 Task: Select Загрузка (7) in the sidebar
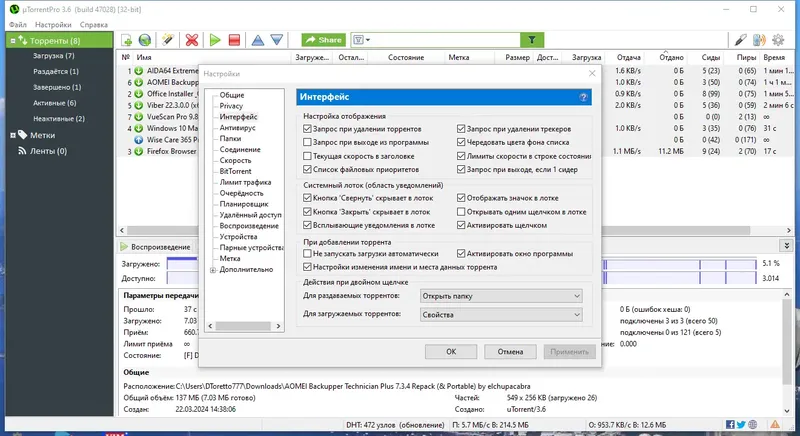(x=54, y=56)
